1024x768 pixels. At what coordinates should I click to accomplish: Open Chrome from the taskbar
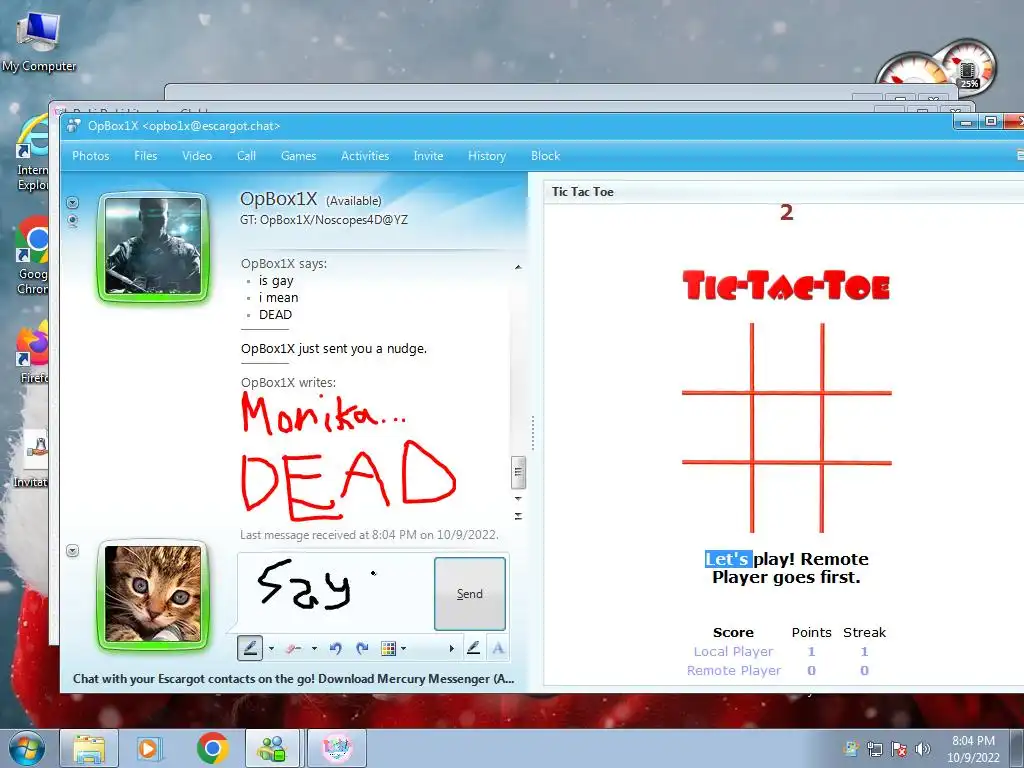pyautogui.click(x=212, y=748)
